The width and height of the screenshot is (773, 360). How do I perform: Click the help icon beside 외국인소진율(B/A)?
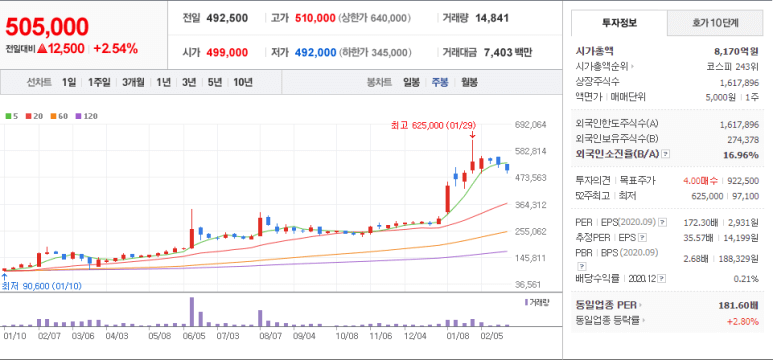tap(666, 154)
